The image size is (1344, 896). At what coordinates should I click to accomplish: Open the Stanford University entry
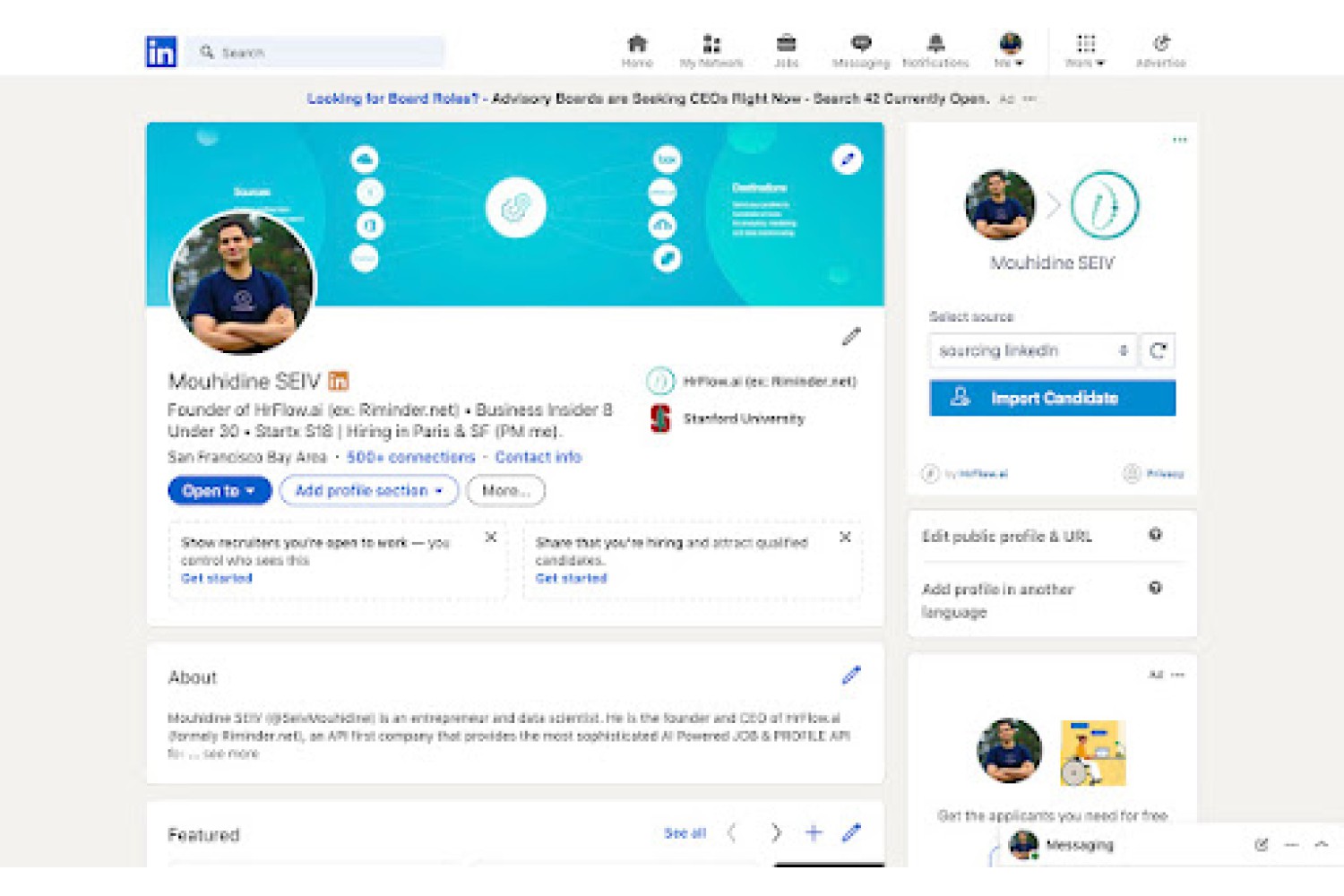[727, 418]
